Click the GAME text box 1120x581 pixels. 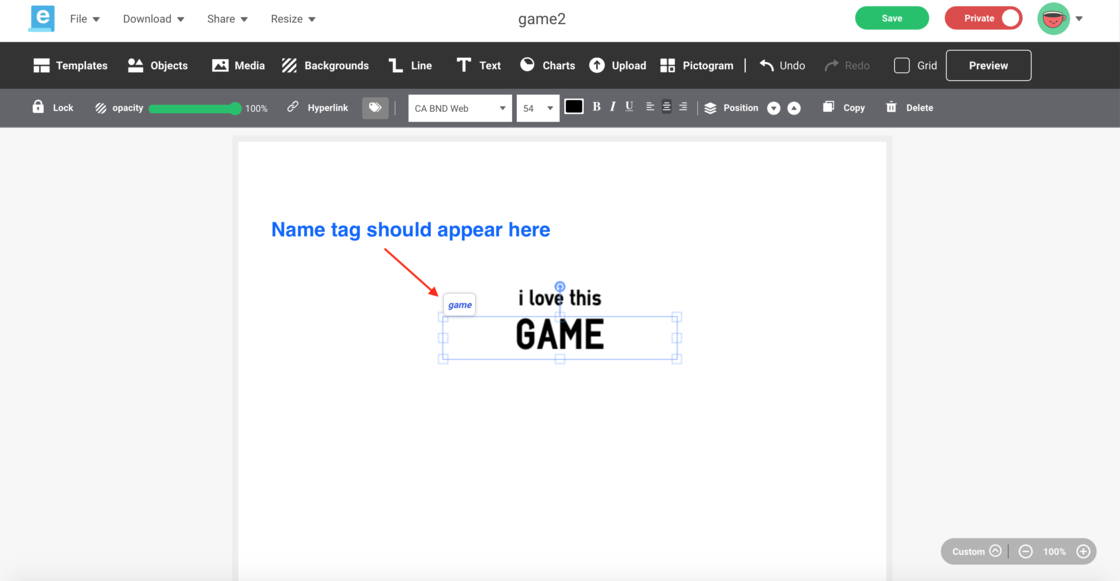[x=560, y=337]
